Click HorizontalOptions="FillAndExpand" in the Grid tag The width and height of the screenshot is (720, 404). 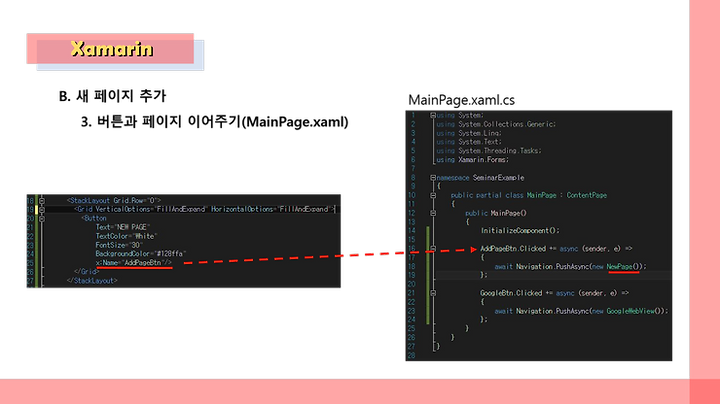click(x=272, y=209)
